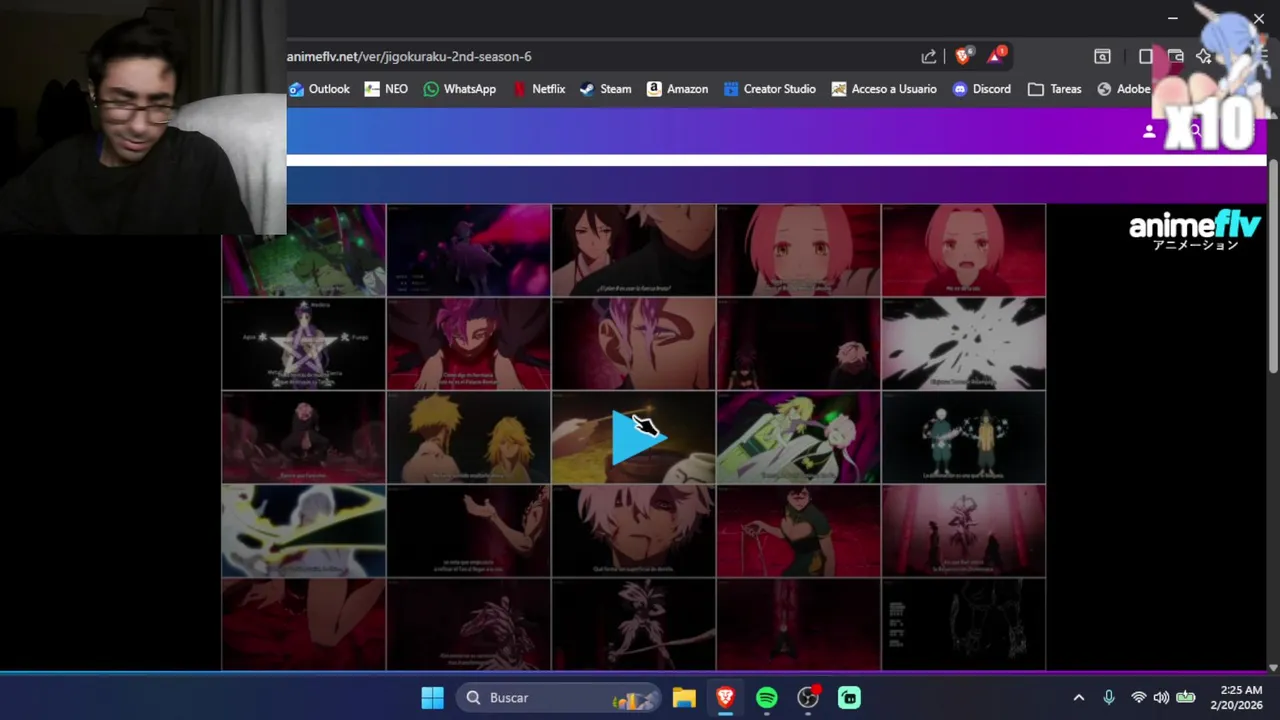The height and width of the screenshot is (720, 1280).
Task: Open the Netflix bookmark
Action: tap(538, 89)
